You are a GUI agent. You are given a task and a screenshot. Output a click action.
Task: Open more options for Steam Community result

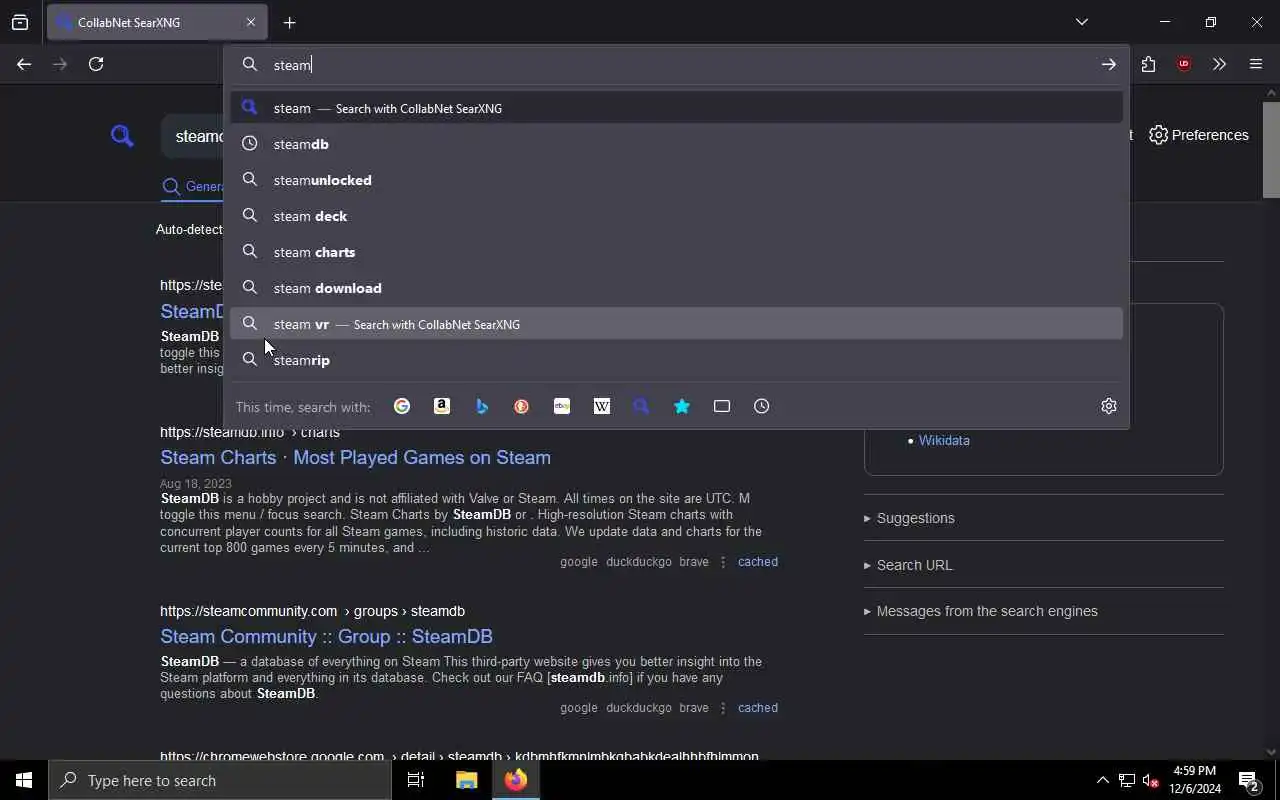[x=723, y=708]
